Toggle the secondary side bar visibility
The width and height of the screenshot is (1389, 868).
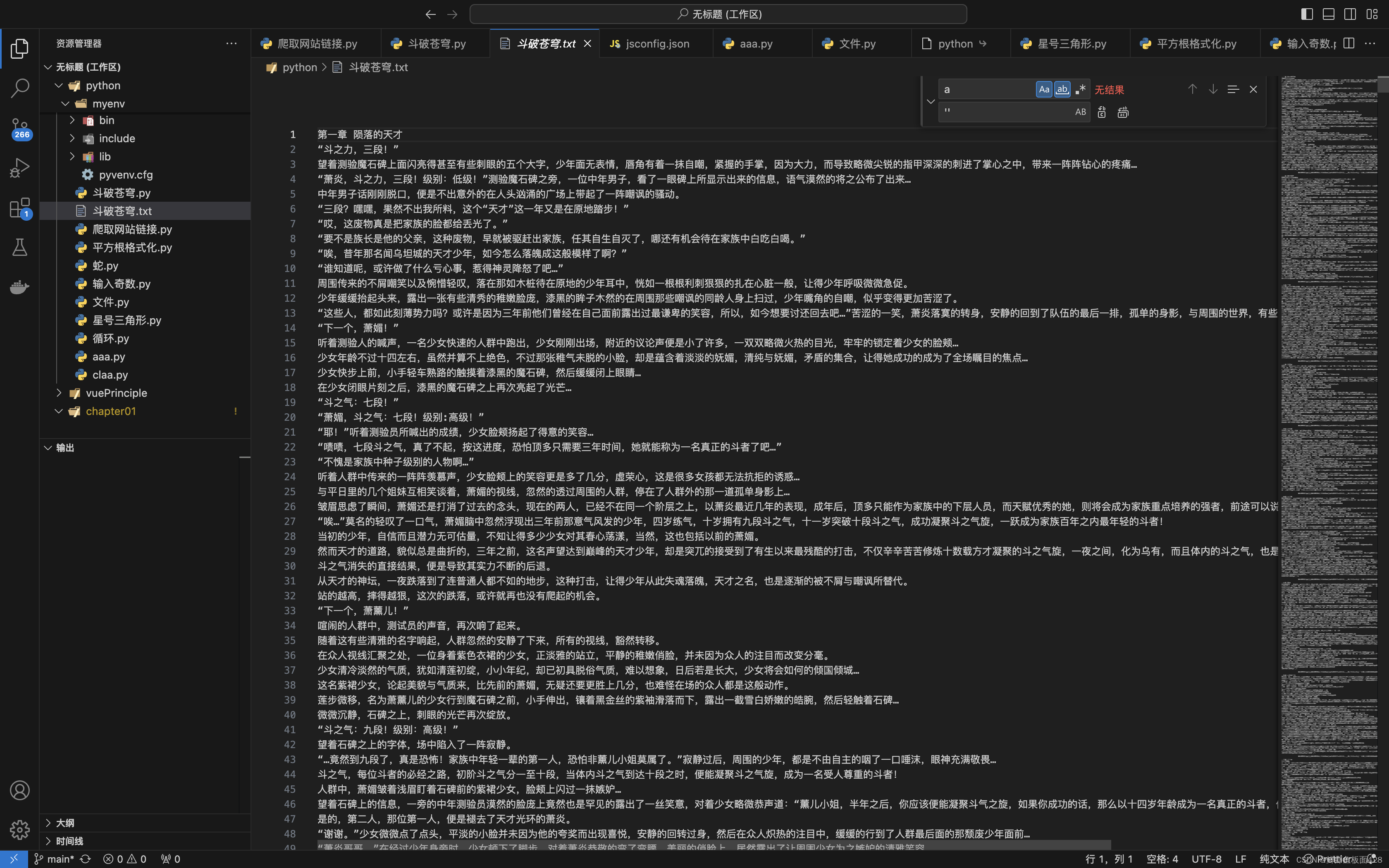[x=1350, y=14]
